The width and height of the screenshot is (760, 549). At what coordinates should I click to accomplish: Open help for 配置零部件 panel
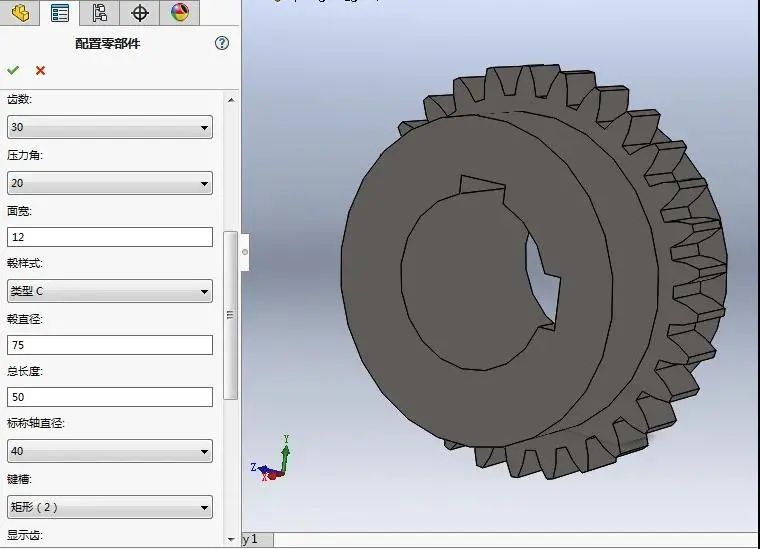(x=222, y=43)
